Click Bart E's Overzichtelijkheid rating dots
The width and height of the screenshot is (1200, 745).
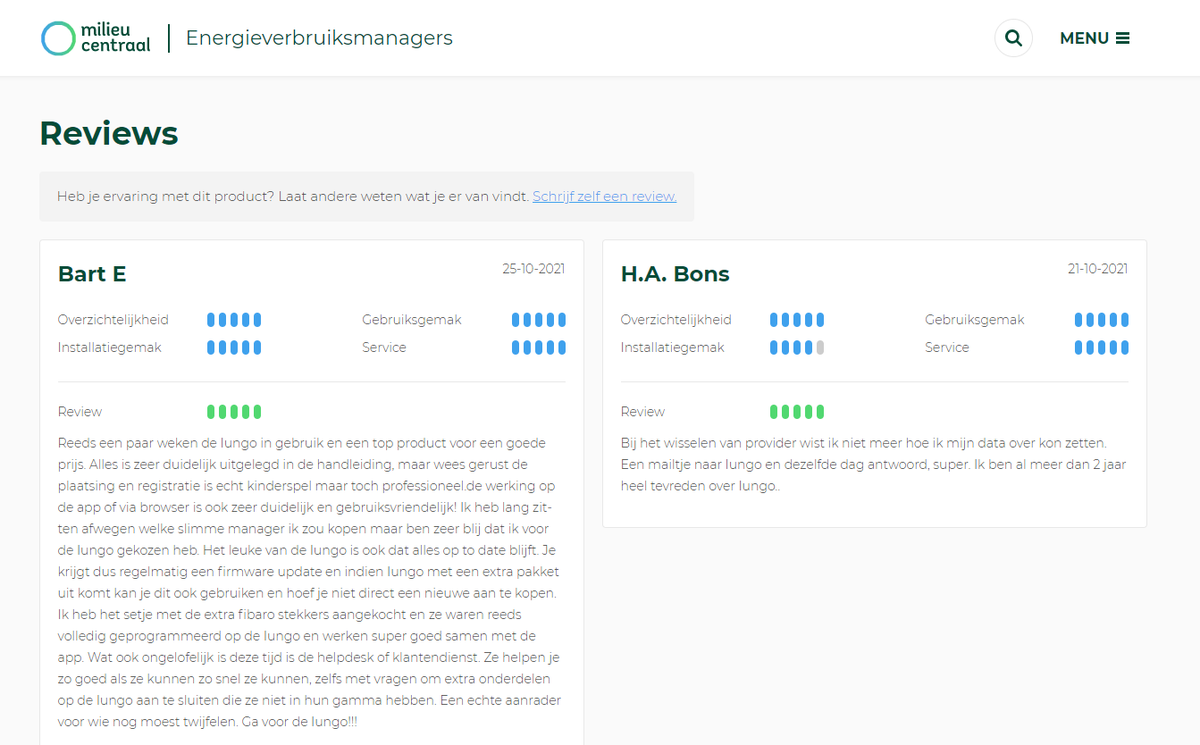[234, 320]
